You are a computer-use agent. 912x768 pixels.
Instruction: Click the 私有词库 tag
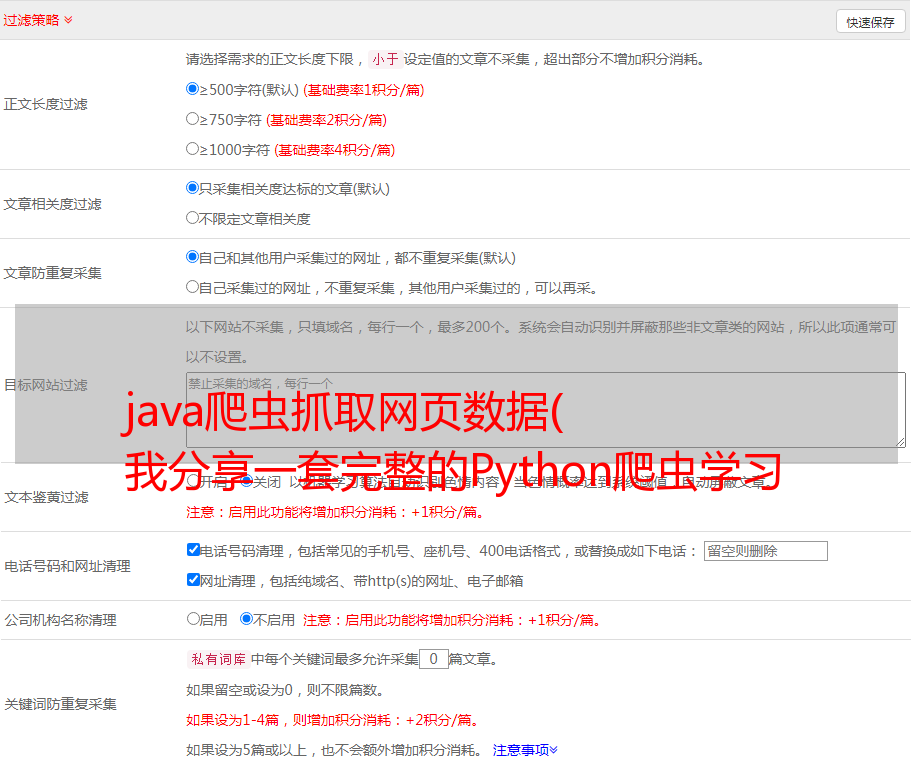(x=219, y=659)
